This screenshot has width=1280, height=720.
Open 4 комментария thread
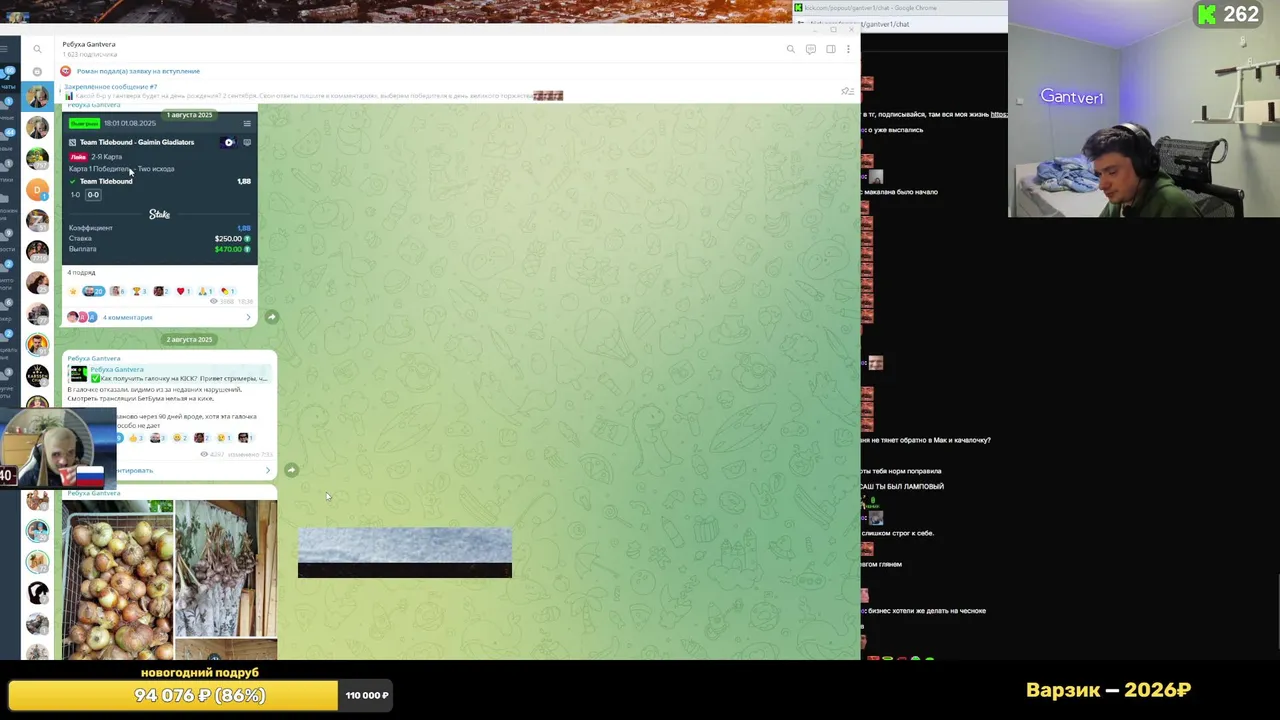[127, 317]
